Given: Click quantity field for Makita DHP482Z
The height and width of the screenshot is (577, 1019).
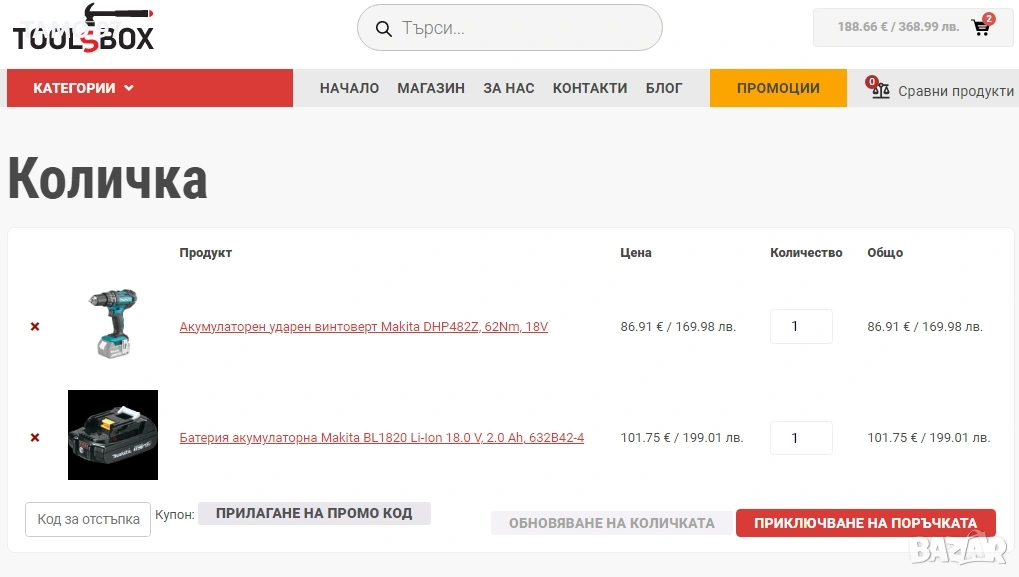Looking at the screenshot, I should [x=801, y=326].
